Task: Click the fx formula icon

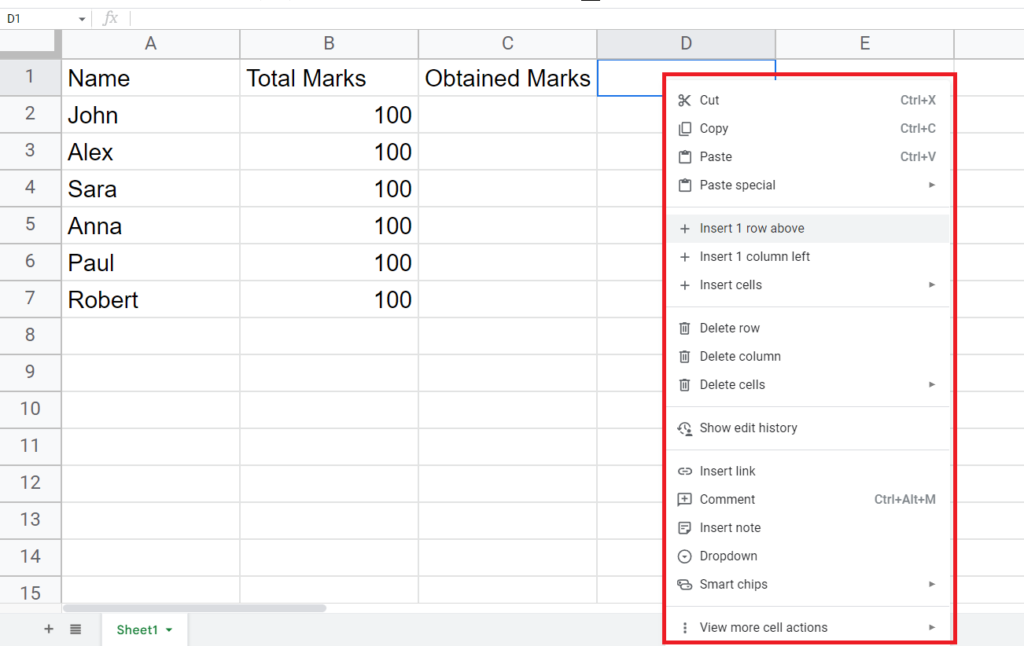Action: (x=110, y=18)
